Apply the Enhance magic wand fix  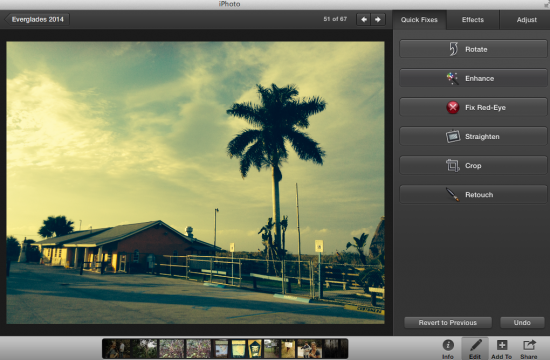pyautogui.click(x=473, y=78)
